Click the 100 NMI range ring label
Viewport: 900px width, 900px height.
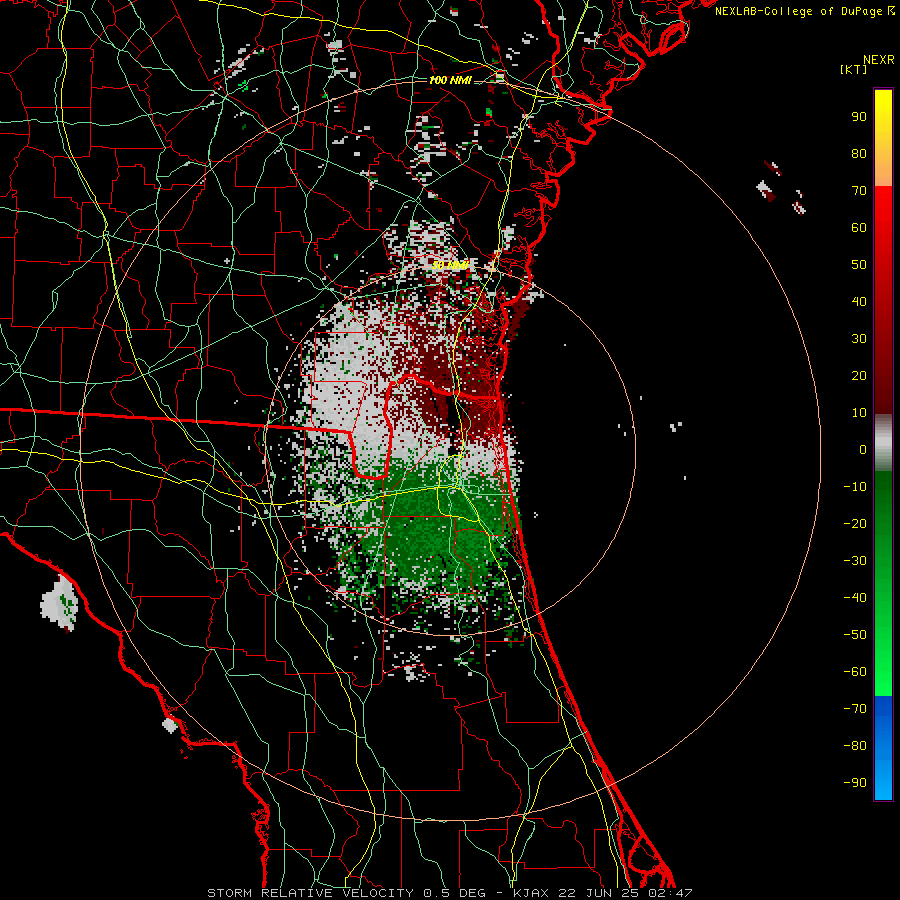tap(451, 80)
